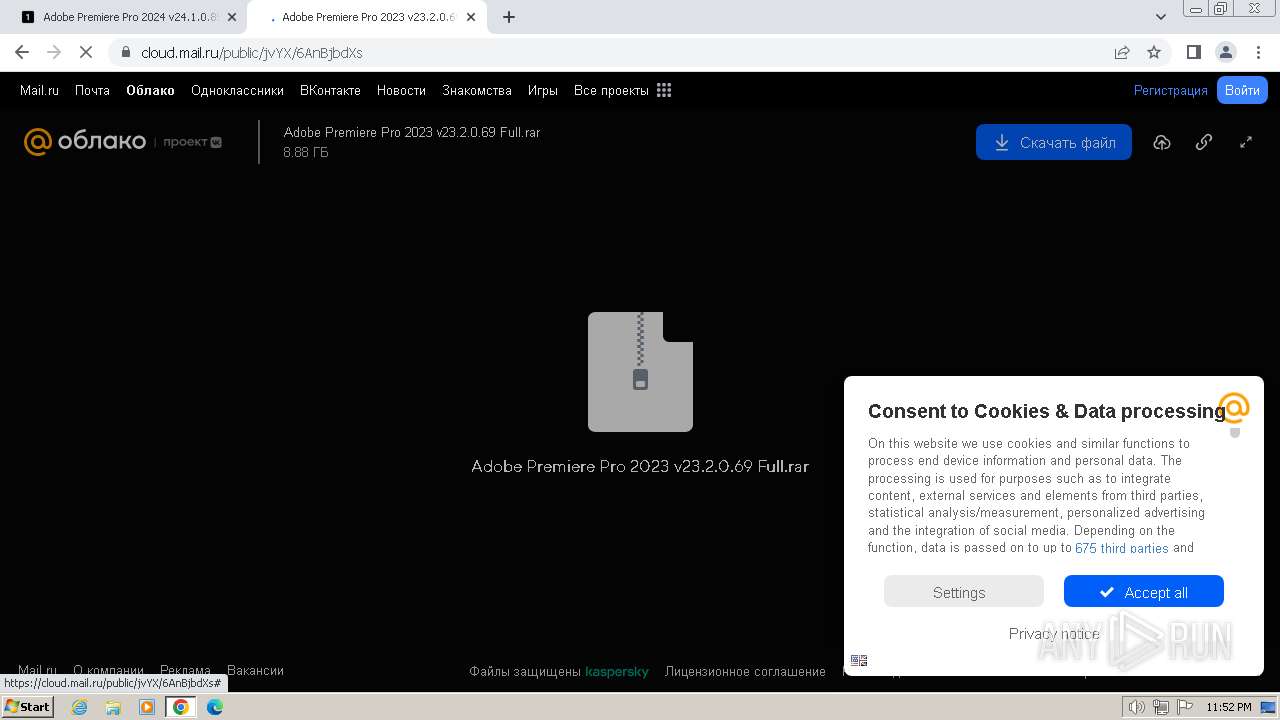Close the Adobe Premiere Pro 2024 tab

pyautogui.click(x=232, y=17)
